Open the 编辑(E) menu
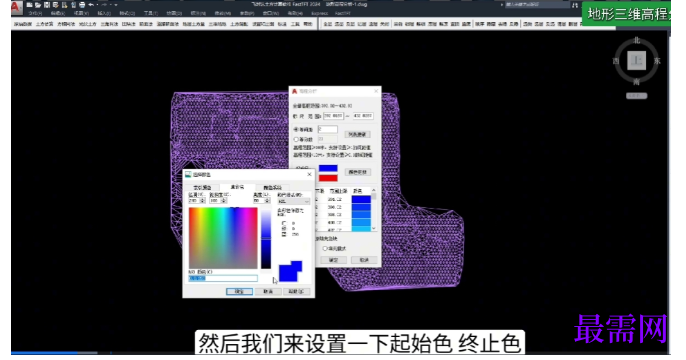The width and height of the screenshot is (686, 360). (58, 13)
